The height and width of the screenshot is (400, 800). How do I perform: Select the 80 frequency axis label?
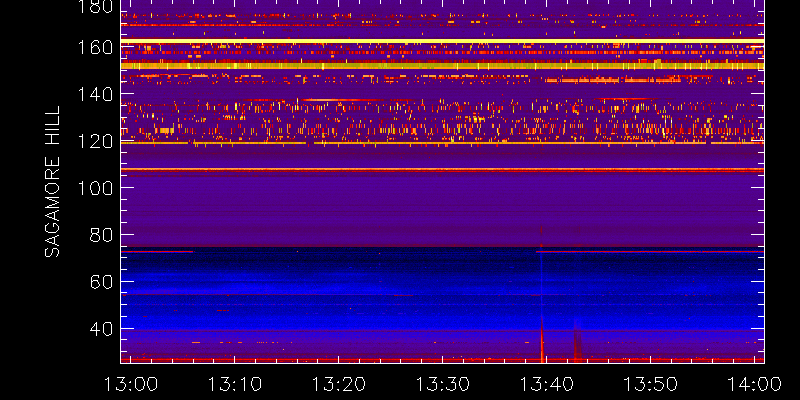click(x=101, y=235)
